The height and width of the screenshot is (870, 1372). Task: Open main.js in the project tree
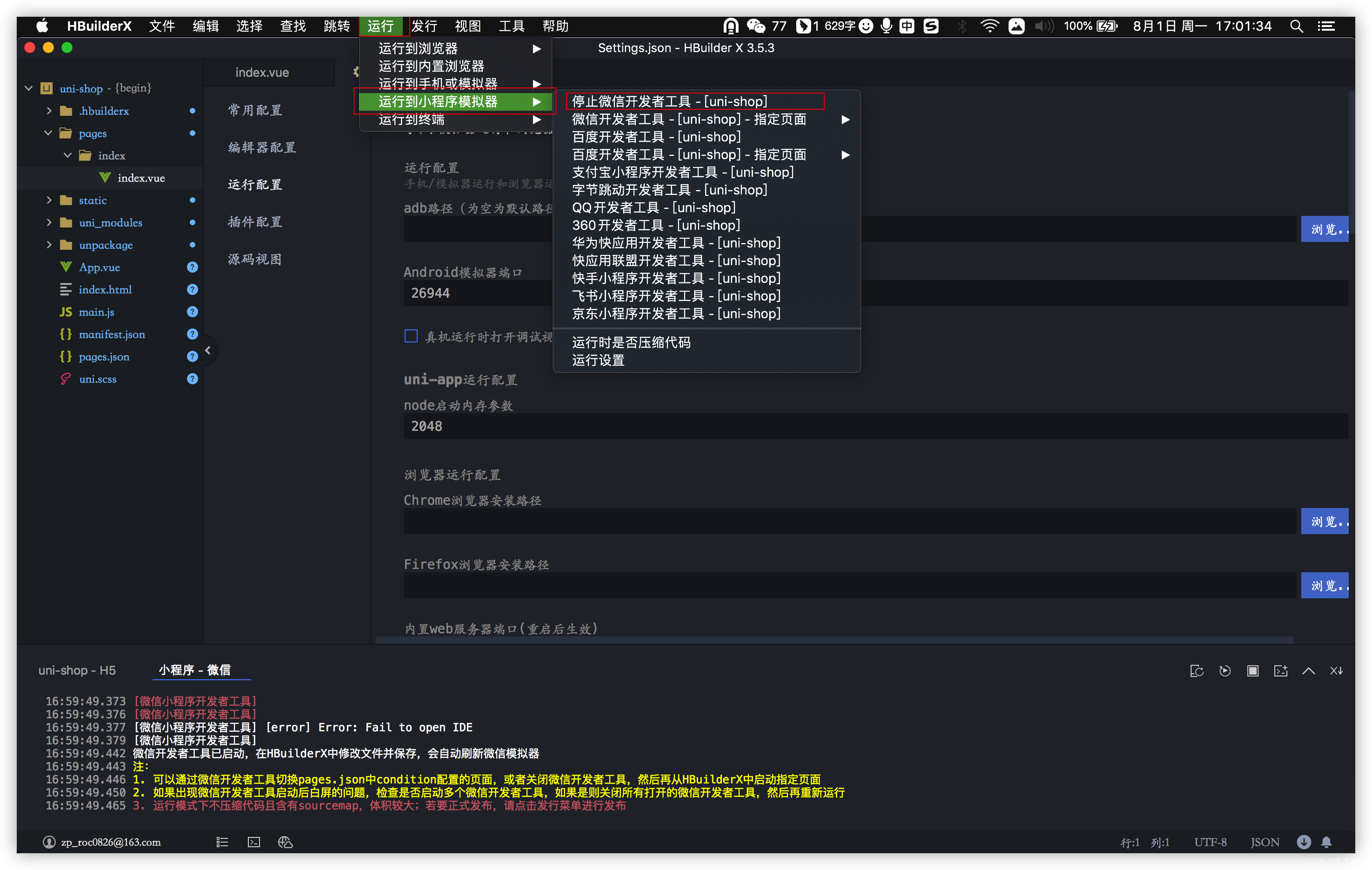(96, 312)
